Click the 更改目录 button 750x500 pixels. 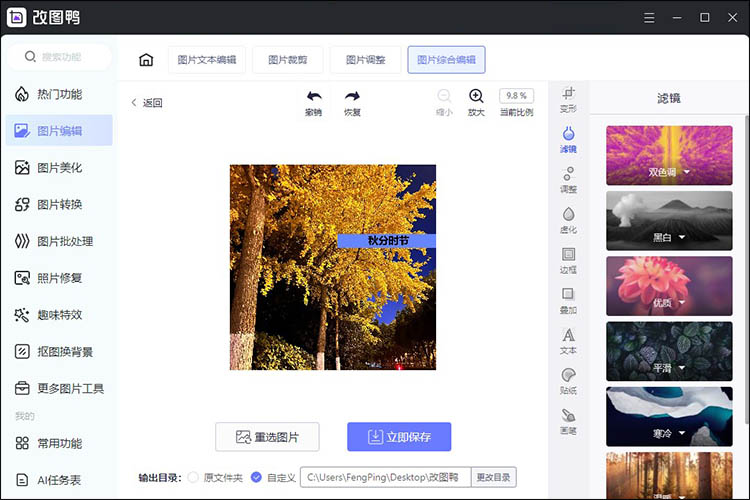pyautogui.click(x=494, y=477)
